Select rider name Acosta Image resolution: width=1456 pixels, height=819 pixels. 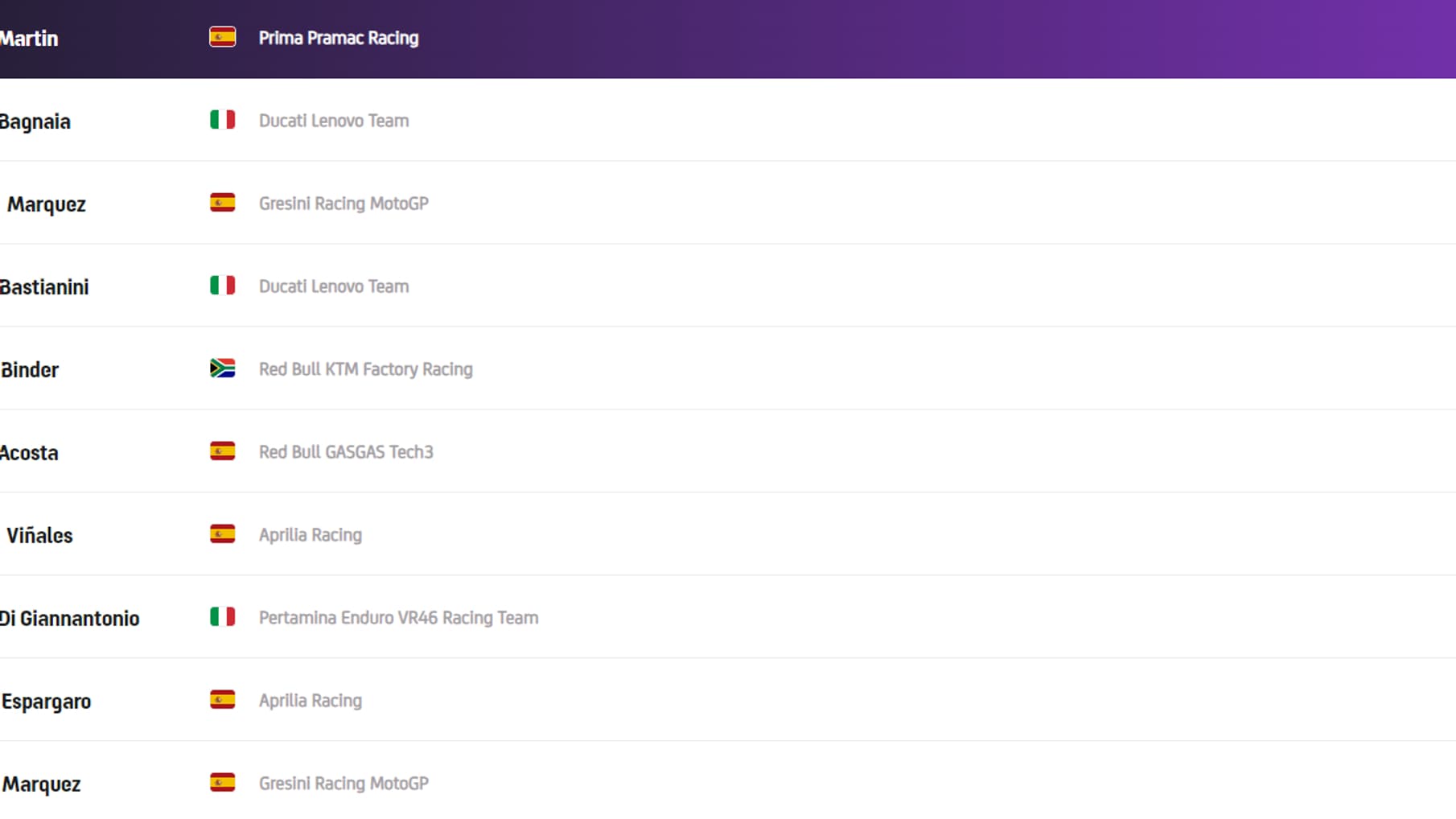[29, 453]
